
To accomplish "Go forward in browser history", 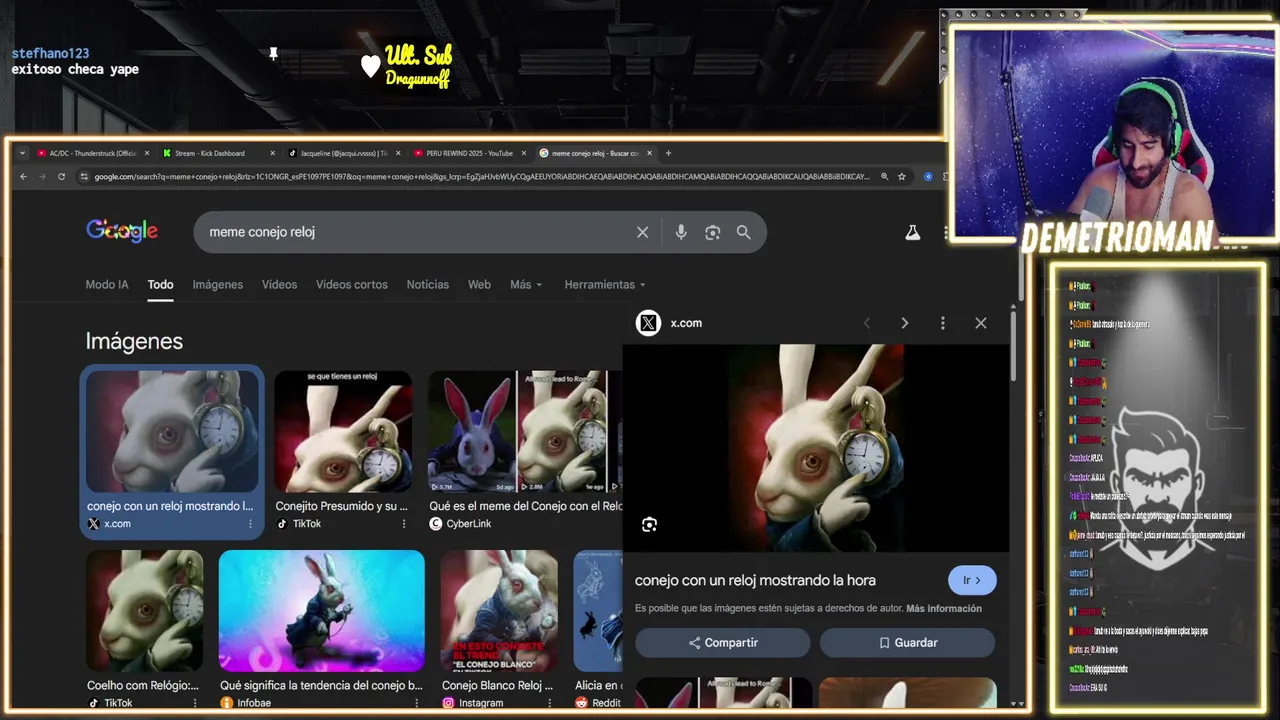I will 42,176.
